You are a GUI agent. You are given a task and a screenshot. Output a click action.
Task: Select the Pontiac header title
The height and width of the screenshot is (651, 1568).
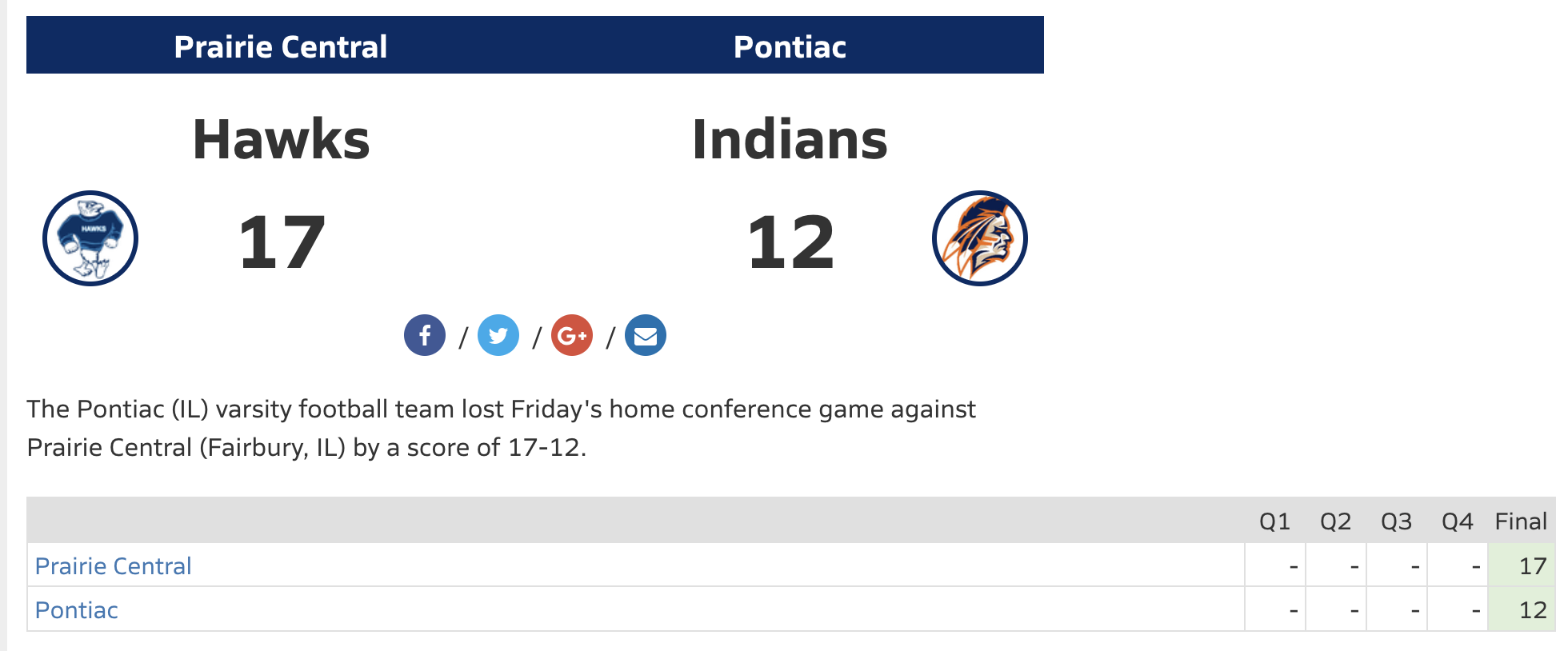tap(790, 46)
